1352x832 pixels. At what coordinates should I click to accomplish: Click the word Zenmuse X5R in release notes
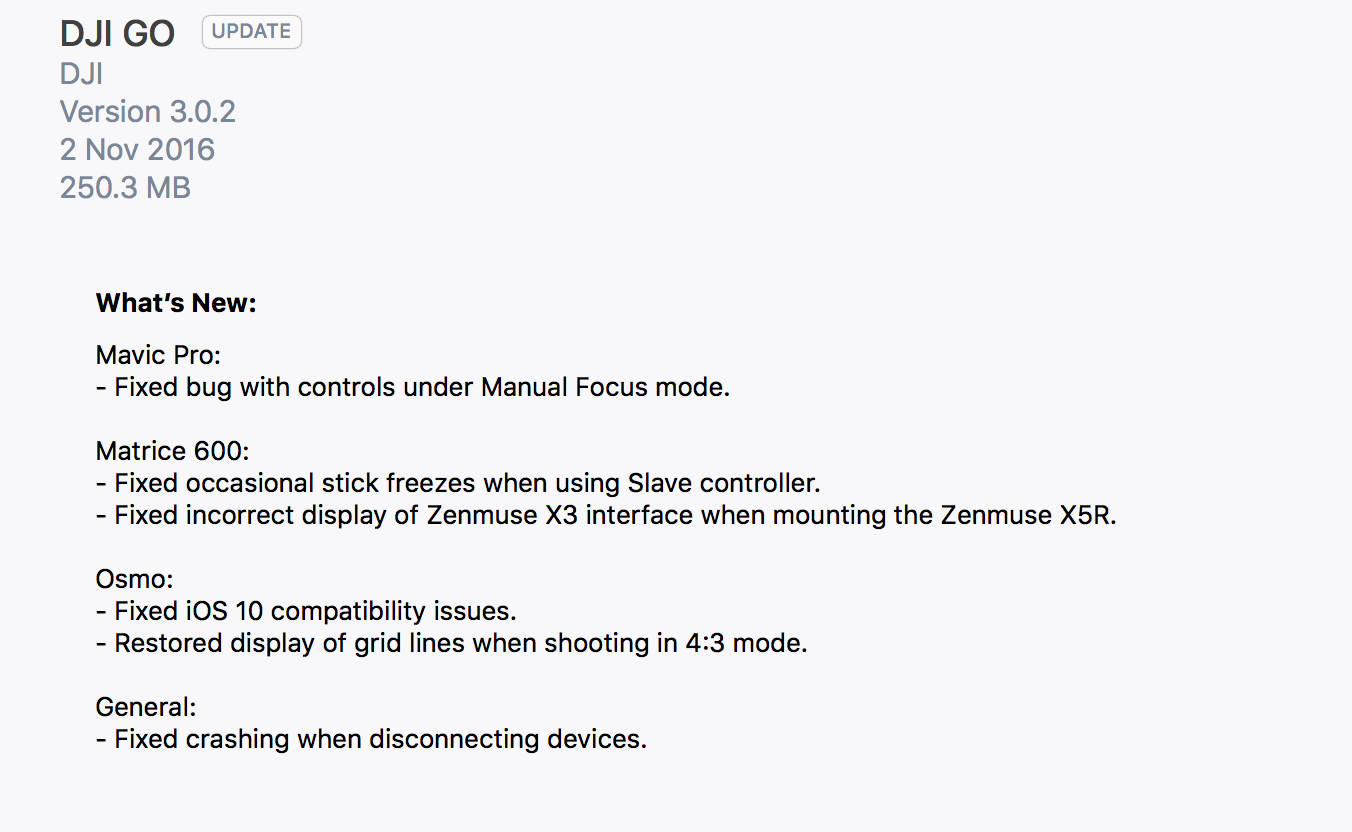(x=1028, y=515)
